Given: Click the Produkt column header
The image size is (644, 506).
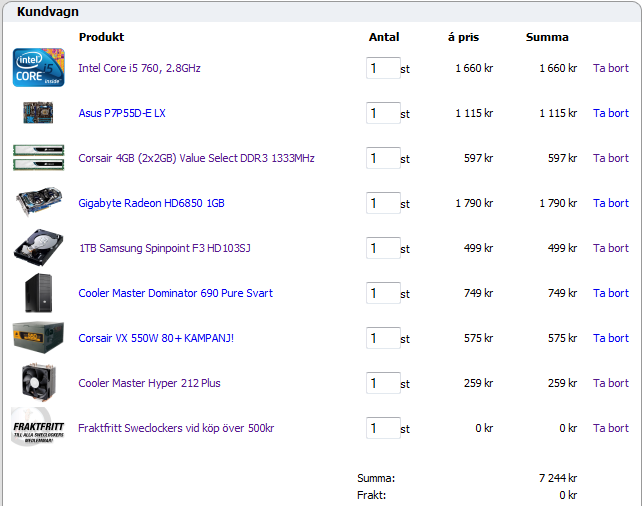Looking at the screenshot, I should click(x=101, y=37).
